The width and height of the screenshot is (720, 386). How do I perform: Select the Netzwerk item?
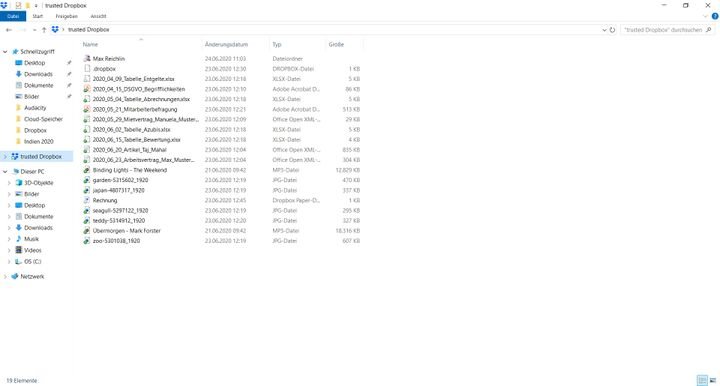pyautogui.click(x=32, y=277)
